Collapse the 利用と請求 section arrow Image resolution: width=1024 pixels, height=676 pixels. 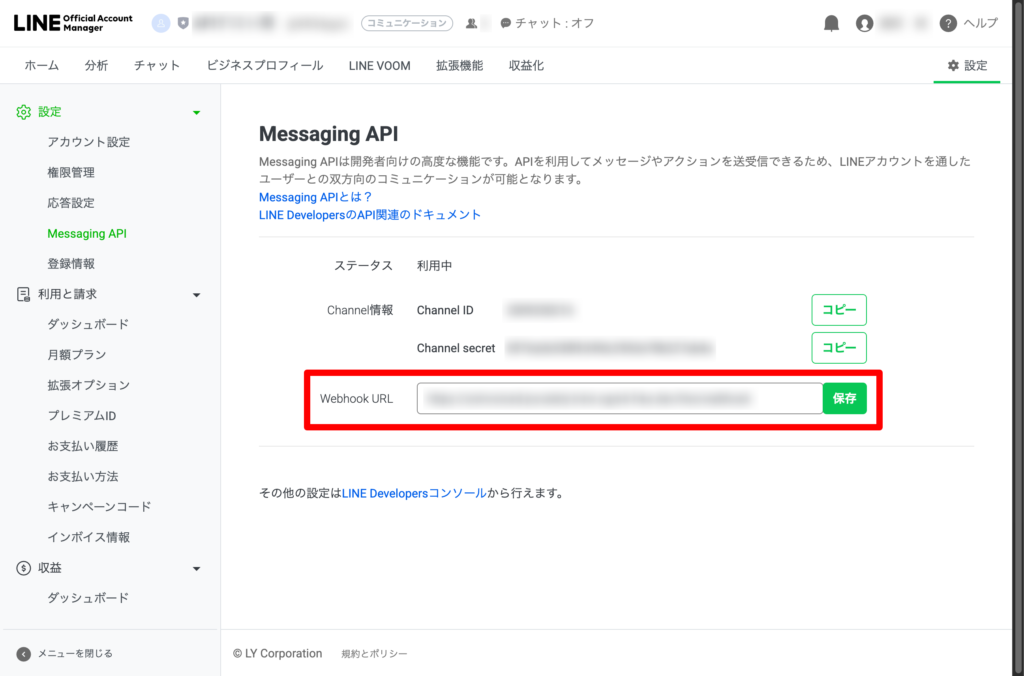pyautogui.click(x=196, y=295)
